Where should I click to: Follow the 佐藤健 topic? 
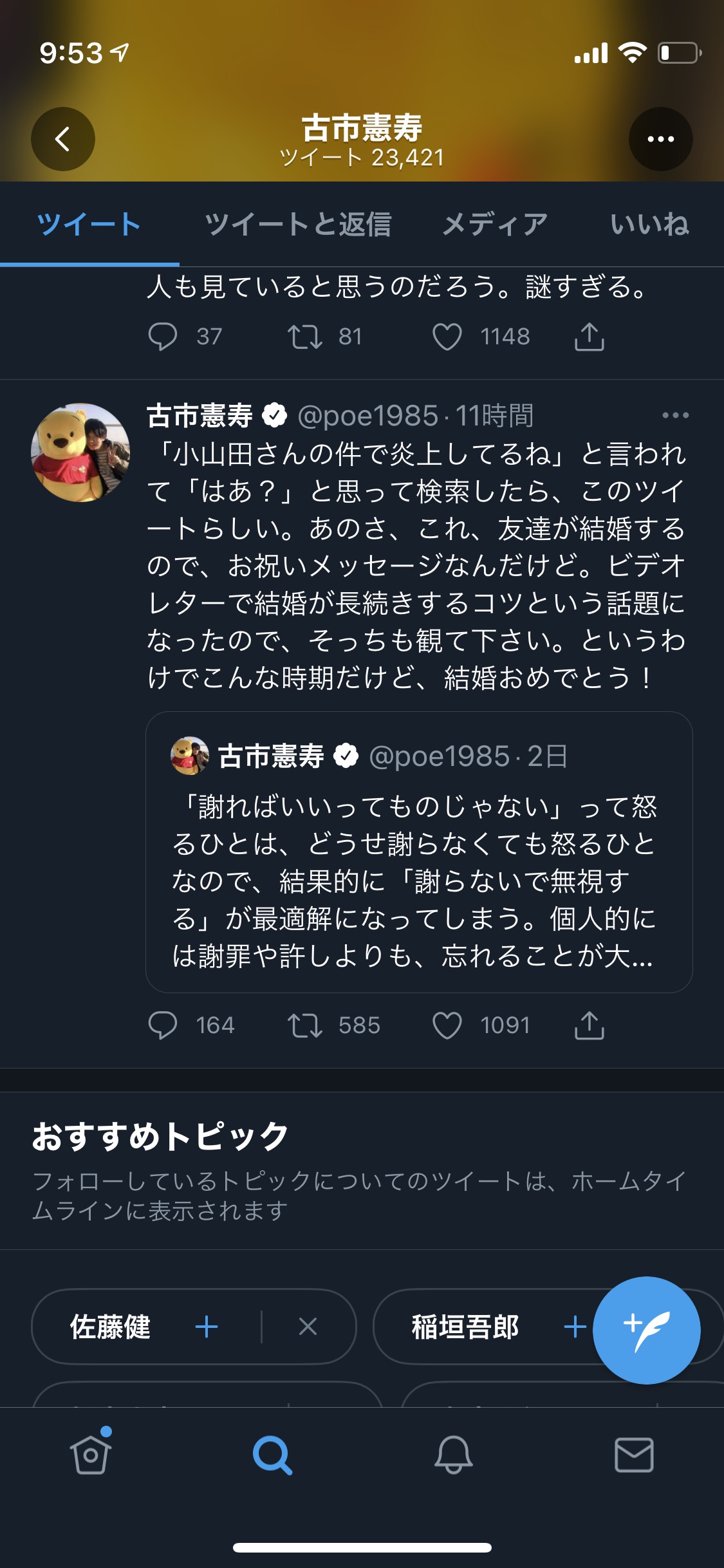pyautogui.click(x=207, y=1327)
